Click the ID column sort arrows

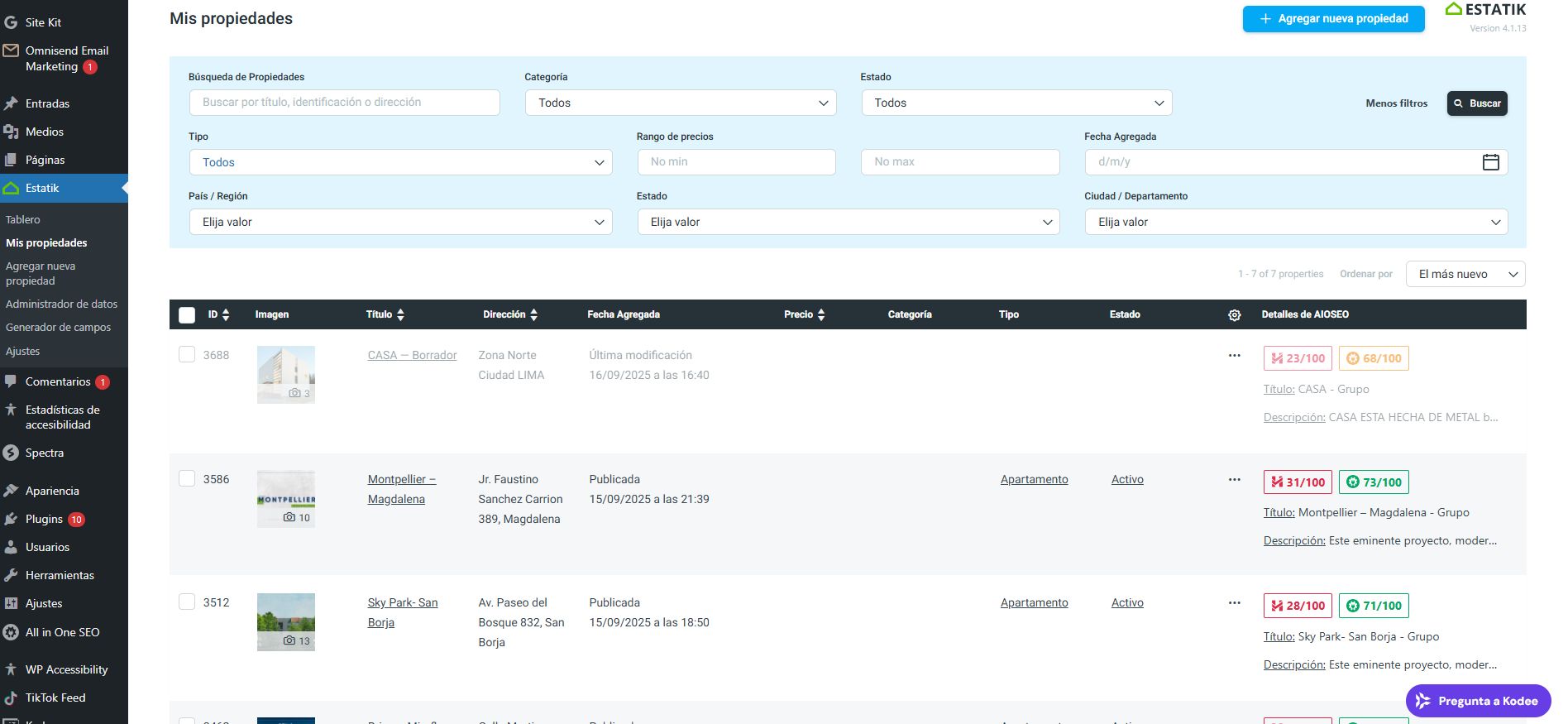(x=226, y=315)
